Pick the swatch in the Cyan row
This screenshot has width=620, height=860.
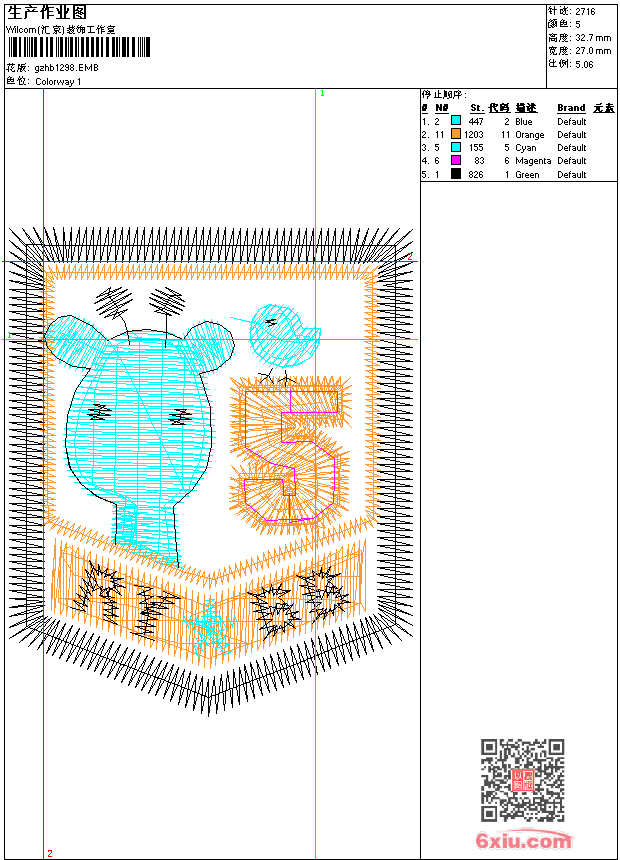coord(455,146)
